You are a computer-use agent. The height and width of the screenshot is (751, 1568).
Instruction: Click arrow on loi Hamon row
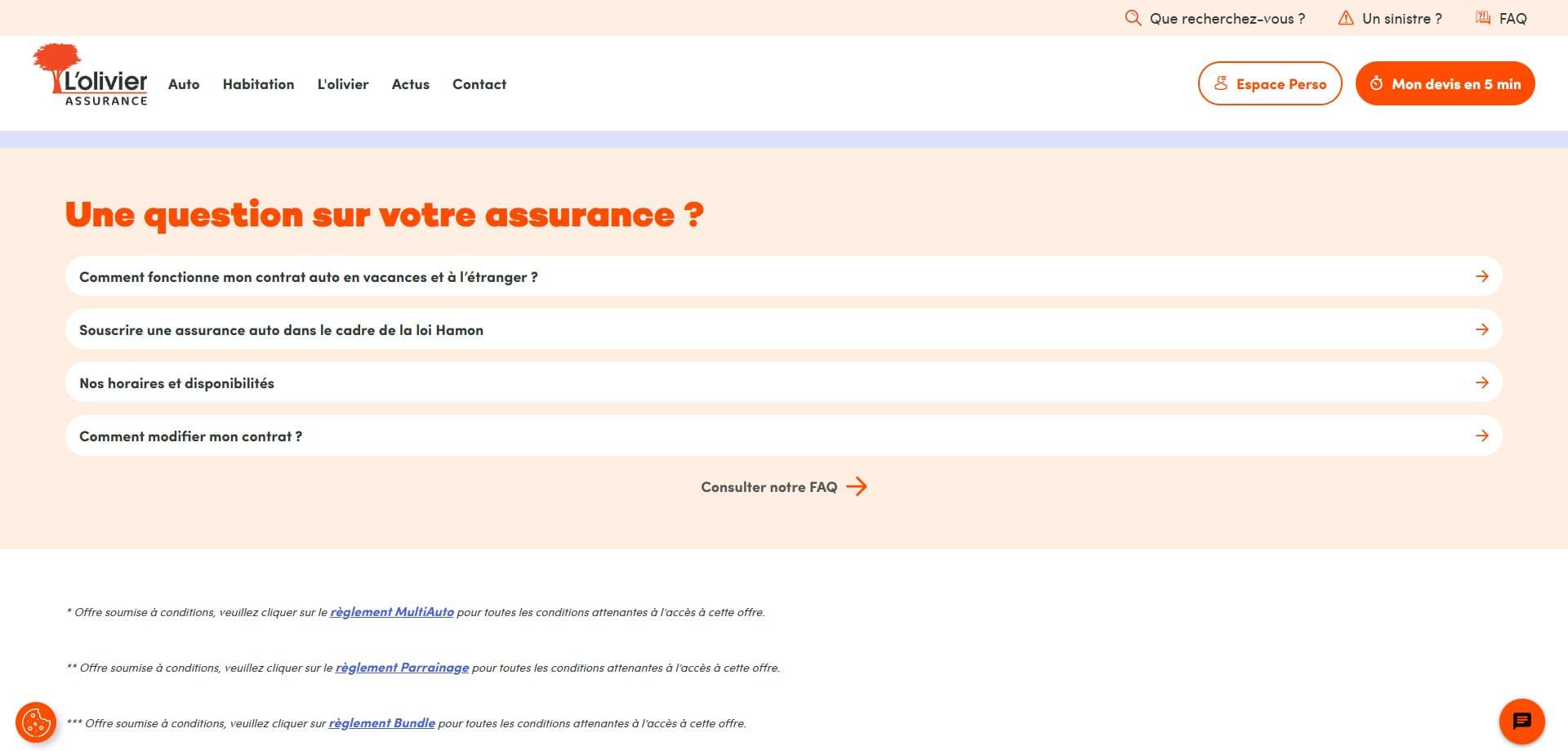[1482, 330]
